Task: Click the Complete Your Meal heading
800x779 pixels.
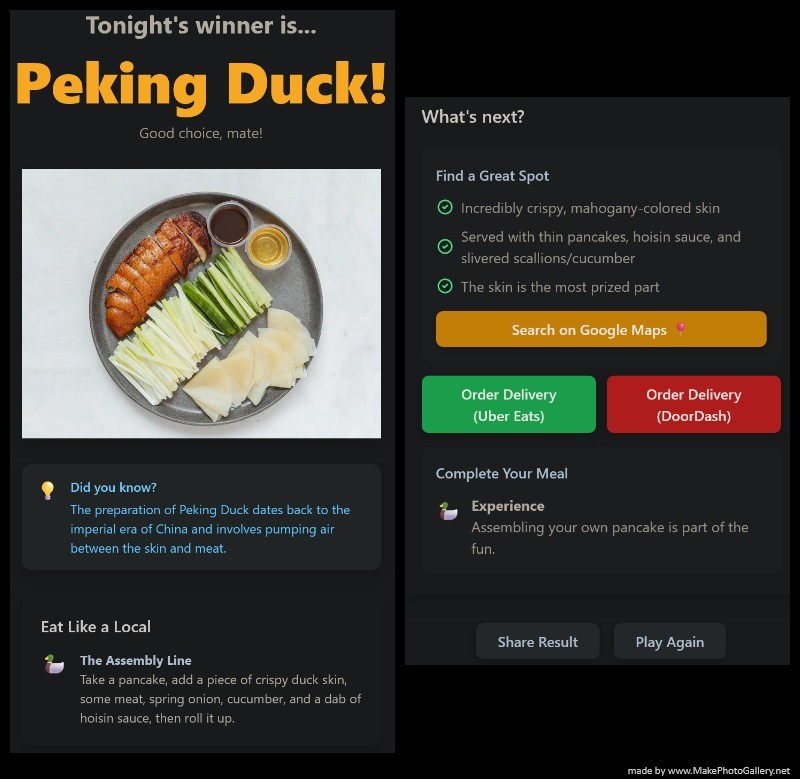Action: tap(502, 473)
